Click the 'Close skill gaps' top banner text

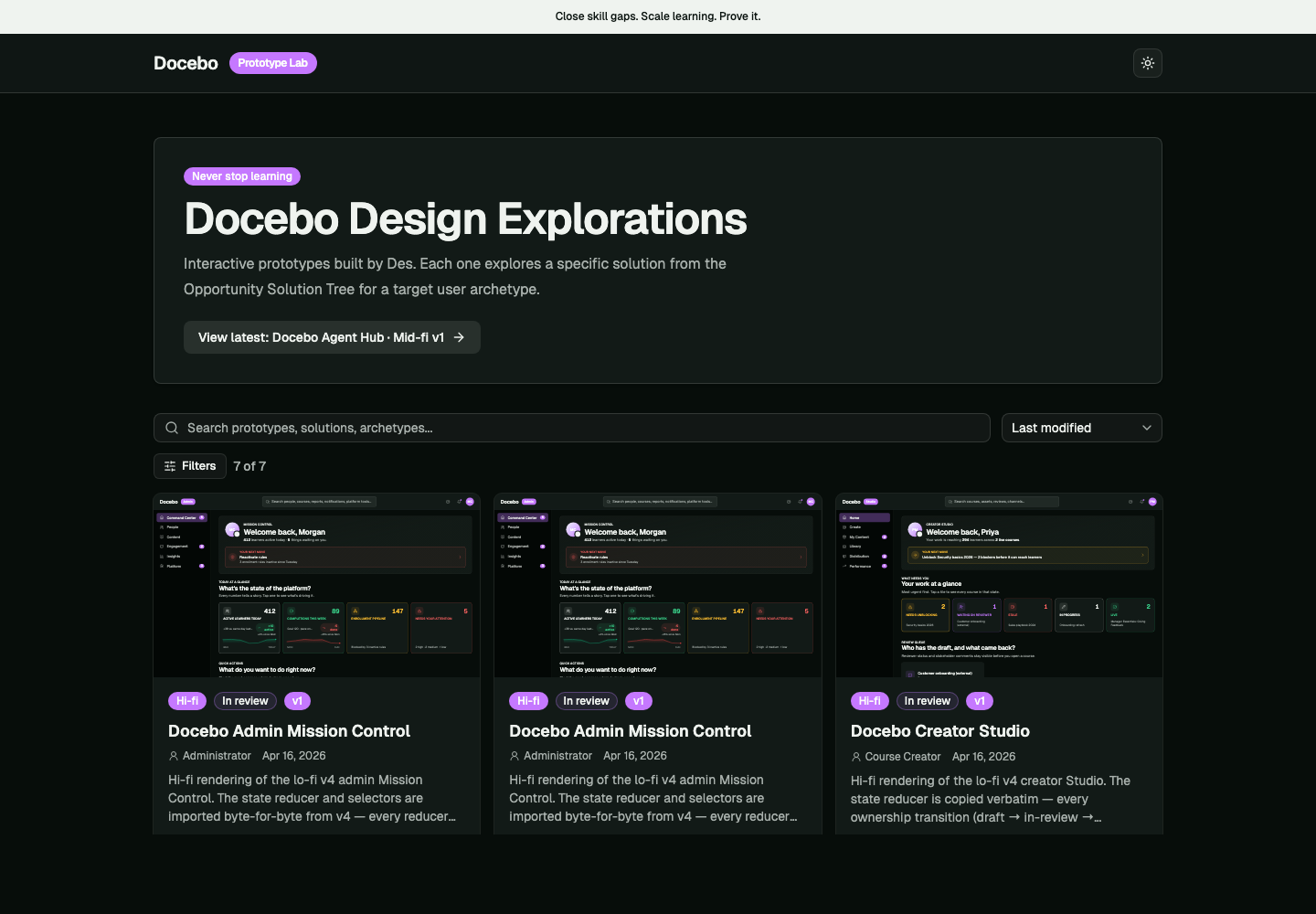[x=658, y=16]
